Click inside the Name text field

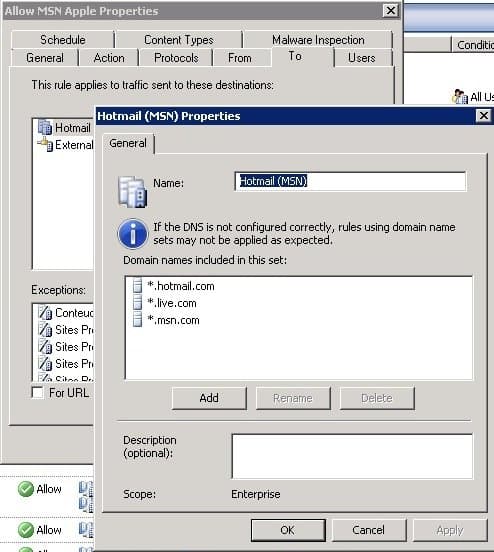(350, 181)
